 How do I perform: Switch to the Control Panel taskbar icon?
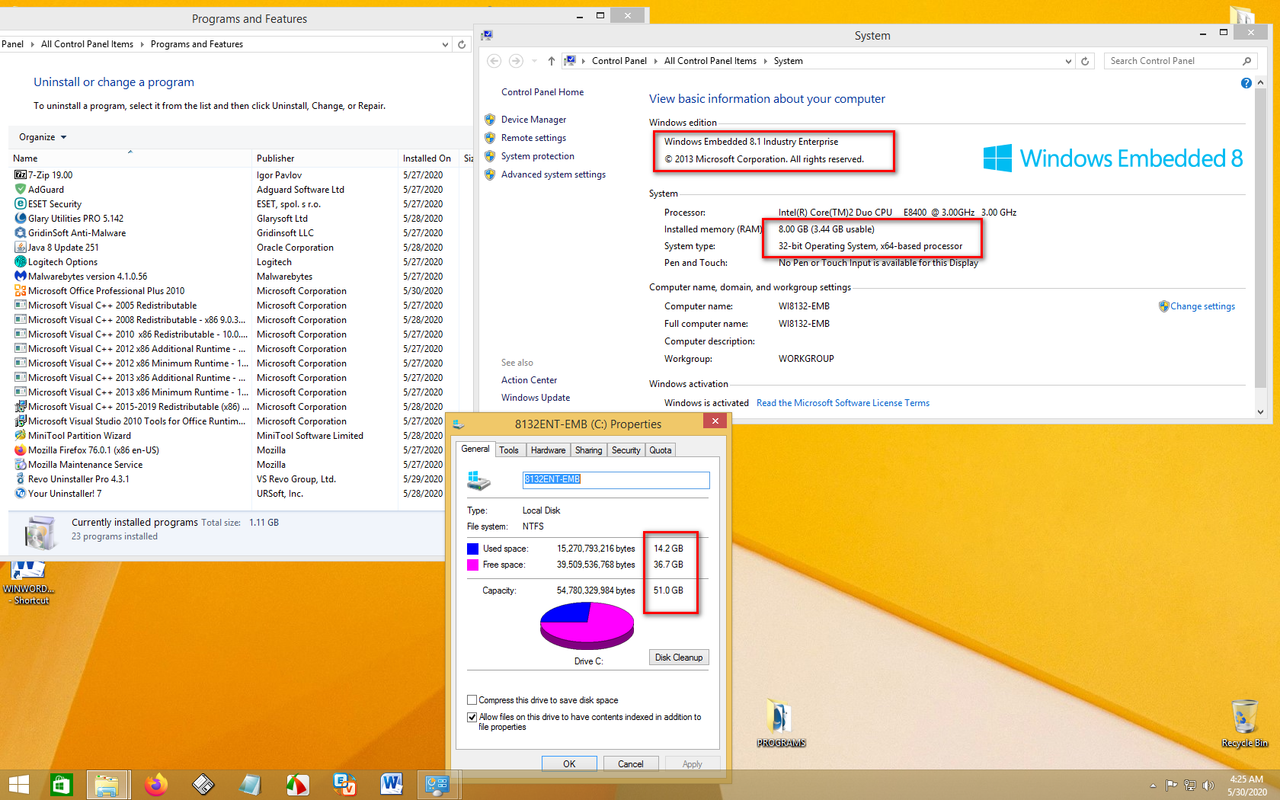(437, 785)
